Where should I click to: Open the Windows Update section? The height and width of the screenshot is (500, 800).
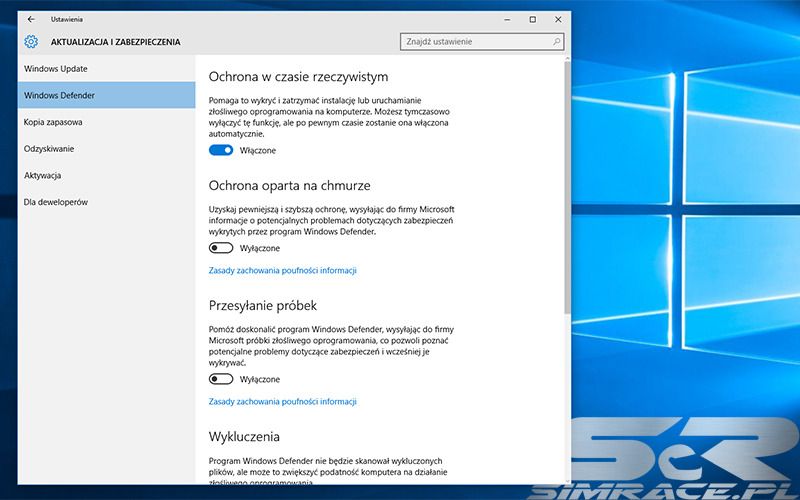tap(56, 68)
